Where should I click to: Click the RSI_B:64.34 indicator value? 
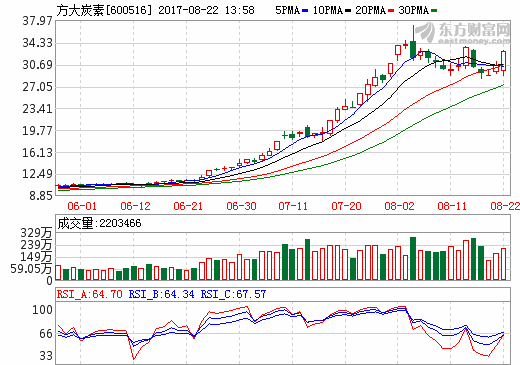[x=162, y=294]
